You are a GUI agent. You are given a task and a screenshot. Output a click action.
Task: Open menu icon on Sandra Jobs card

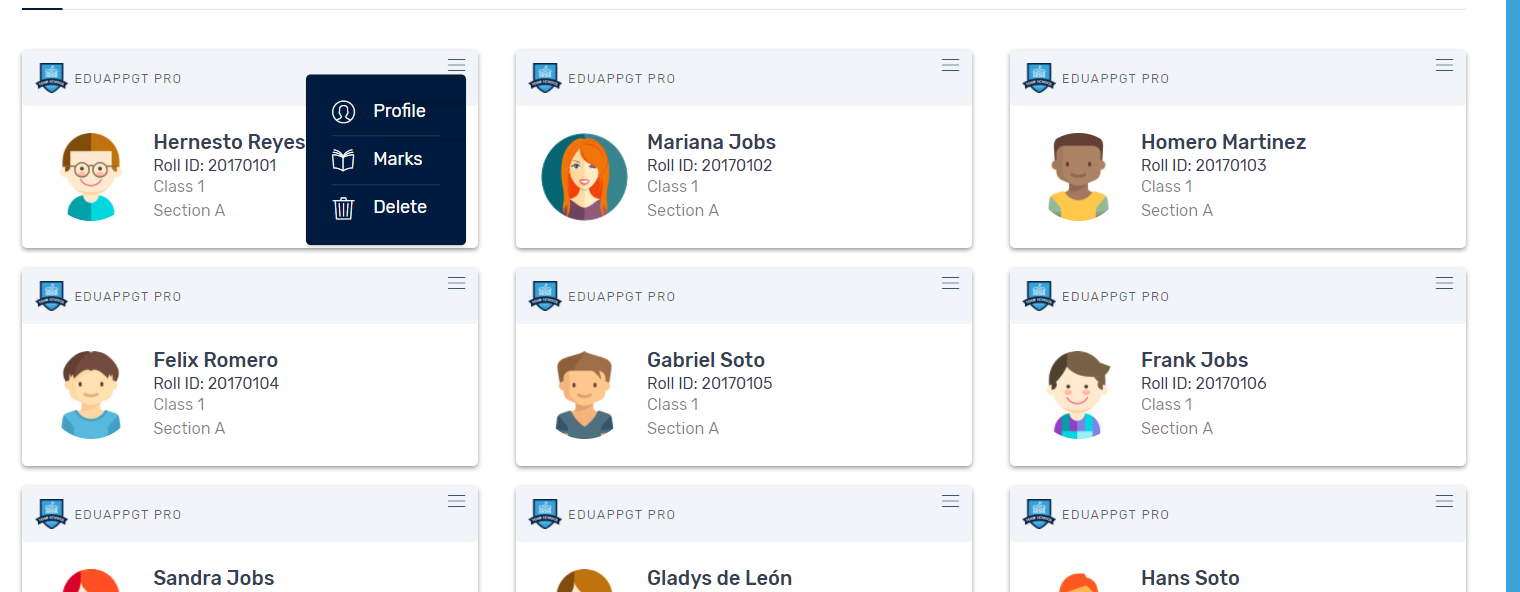[x=456, y=502]
